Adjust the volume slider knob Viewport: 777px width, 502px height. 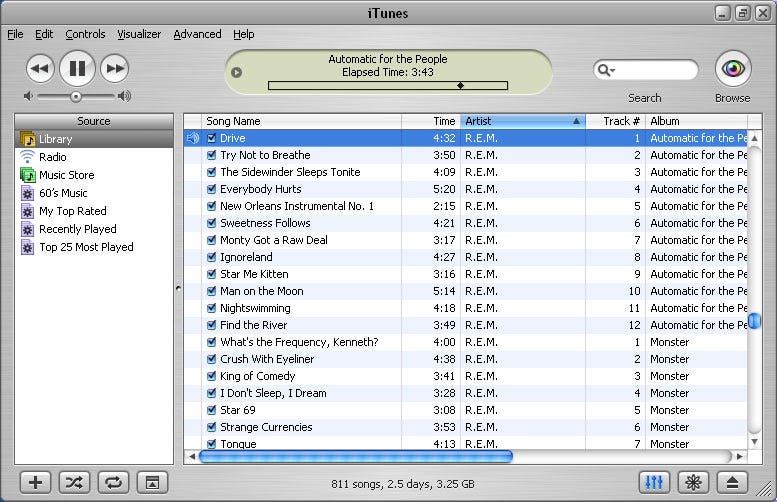[x=76, y=97]
